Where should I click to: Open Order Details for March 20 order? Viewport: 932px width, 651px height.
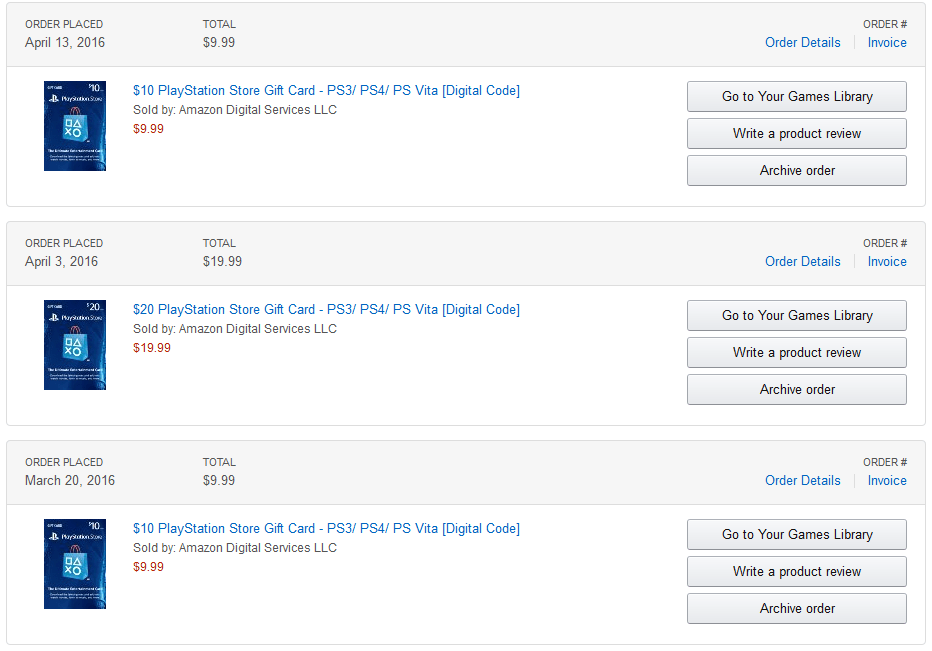[802, 480]
